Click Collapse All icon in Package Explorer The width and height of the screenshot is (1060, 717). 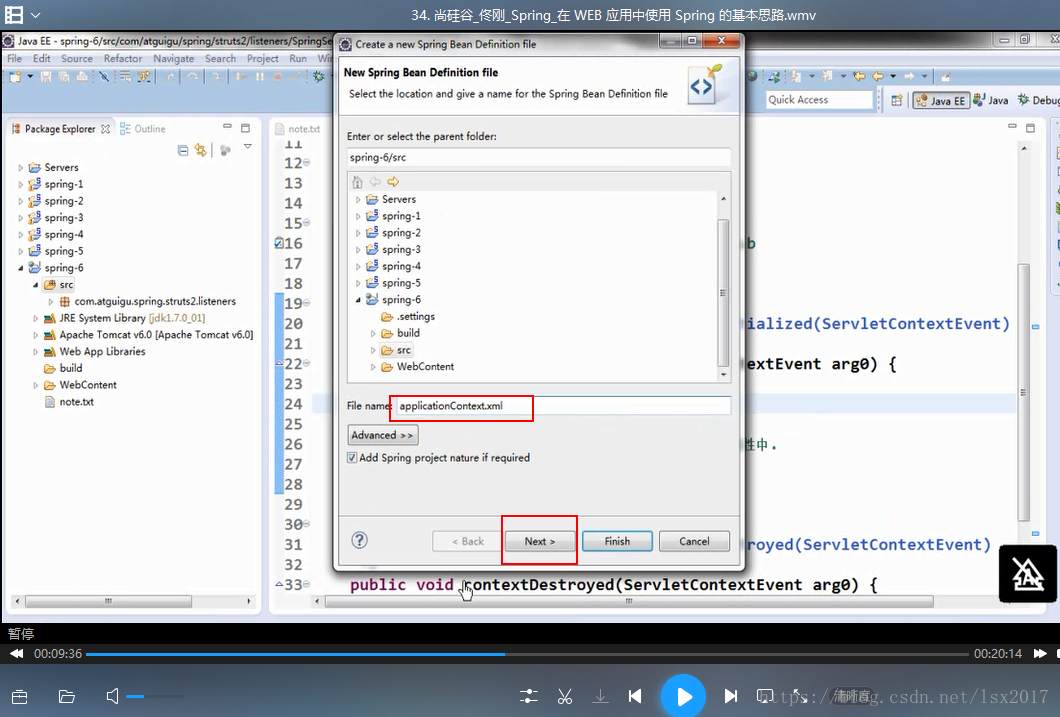tap(183, 150)
